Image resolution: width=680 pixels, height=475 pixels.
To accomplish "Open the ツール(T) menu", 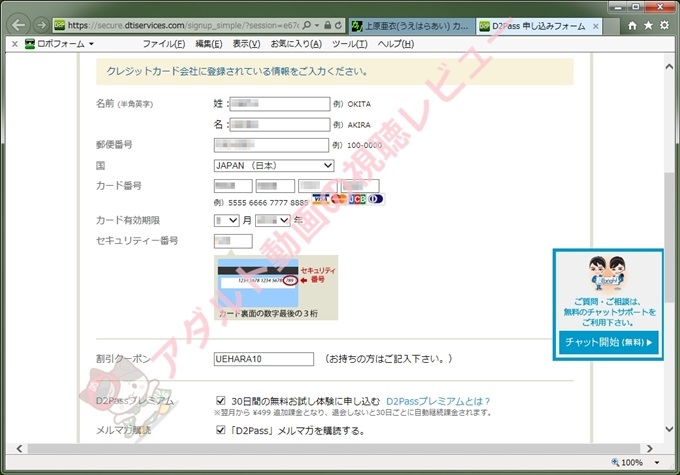I will coord(350,44).
